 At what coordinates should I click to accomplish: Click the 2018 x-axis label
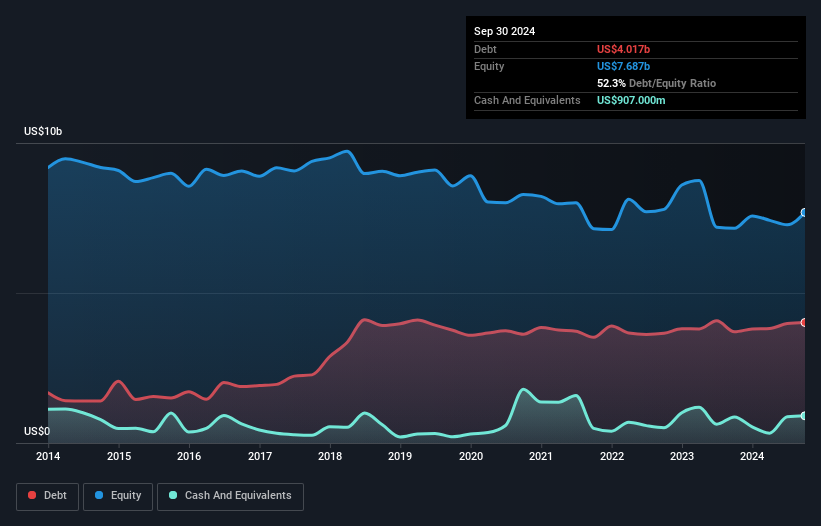(330, 456)
